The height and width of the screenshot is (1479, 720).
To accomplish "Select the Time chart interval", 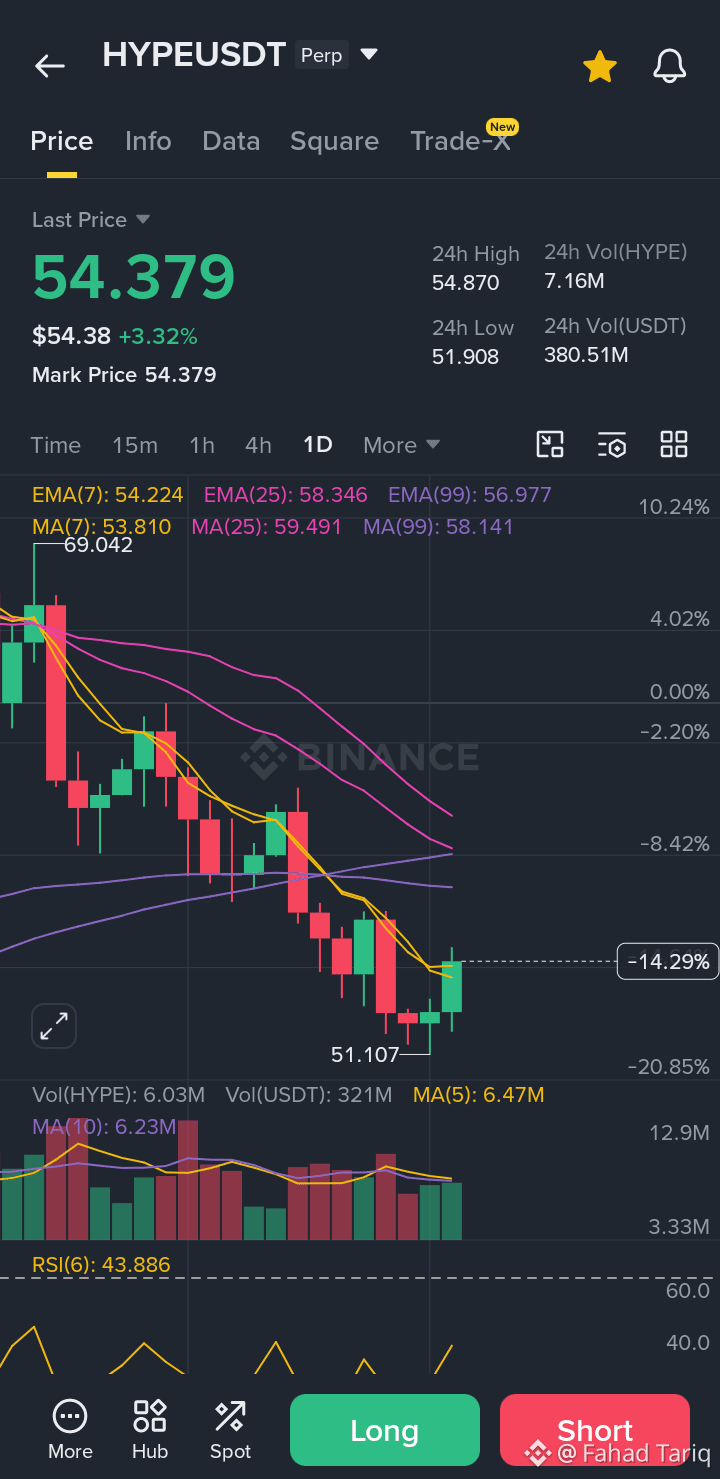I will (56, 445).
